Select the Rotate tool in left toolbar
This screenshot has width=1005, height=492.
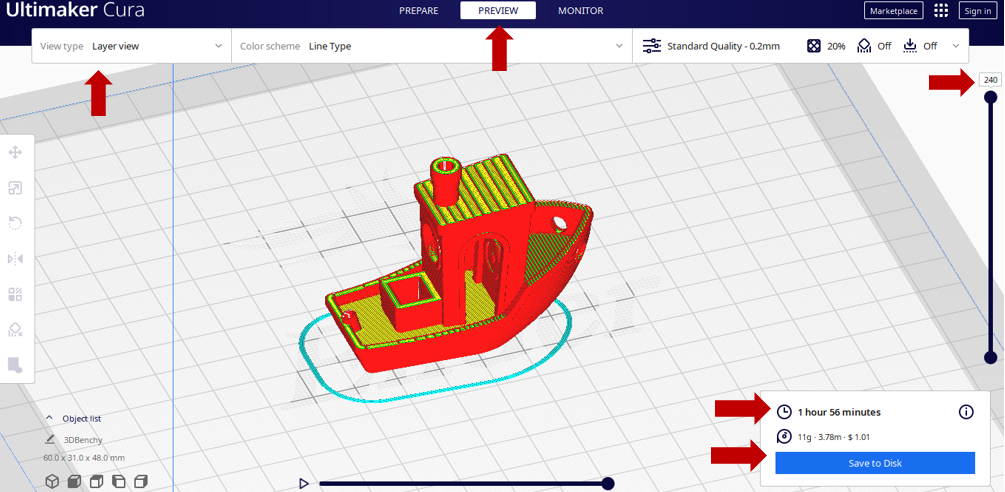click(15, 223)
